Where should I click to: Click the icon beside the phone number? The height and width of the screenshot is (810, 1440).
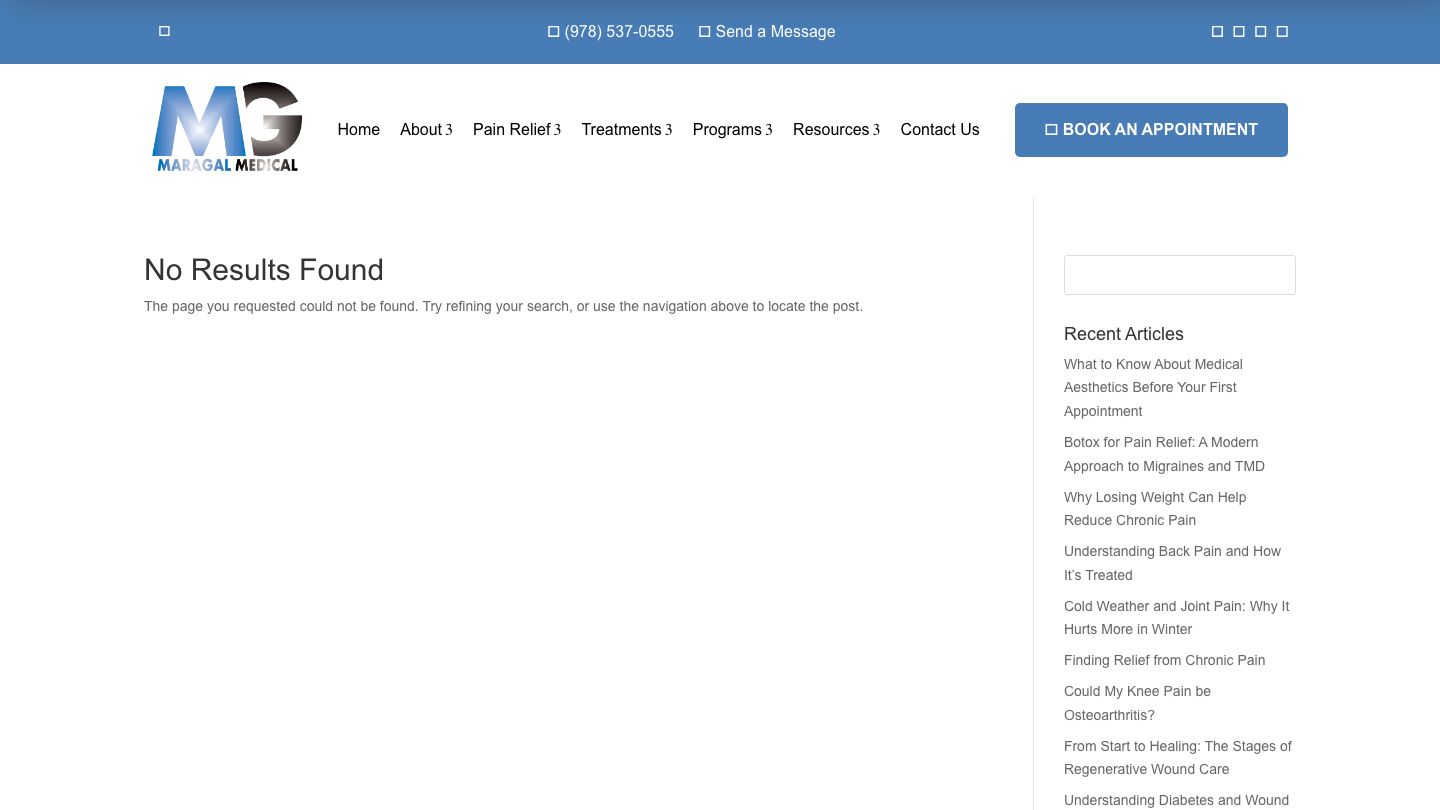pyautogui.click(x=553, y=32)
